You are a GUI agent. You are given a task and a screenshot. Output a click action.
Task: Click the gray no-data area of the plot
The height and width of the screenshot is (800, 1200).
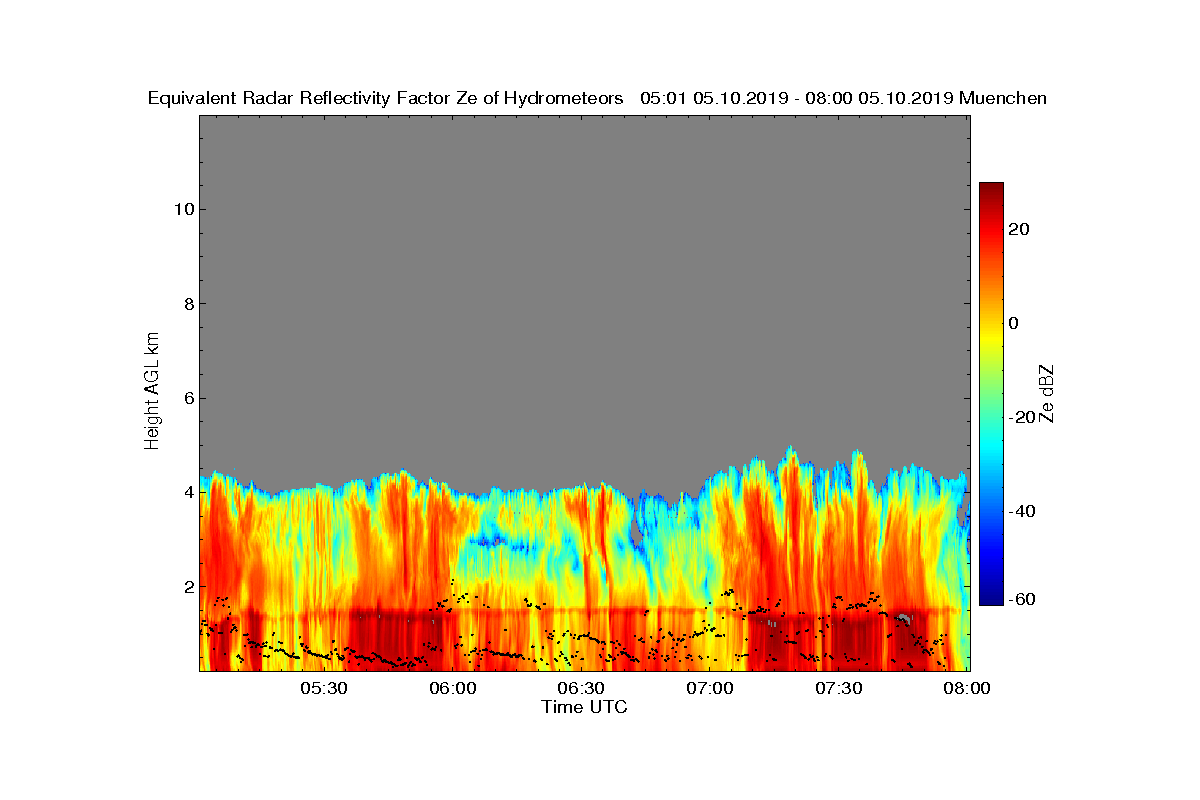[x=584, y=290]
